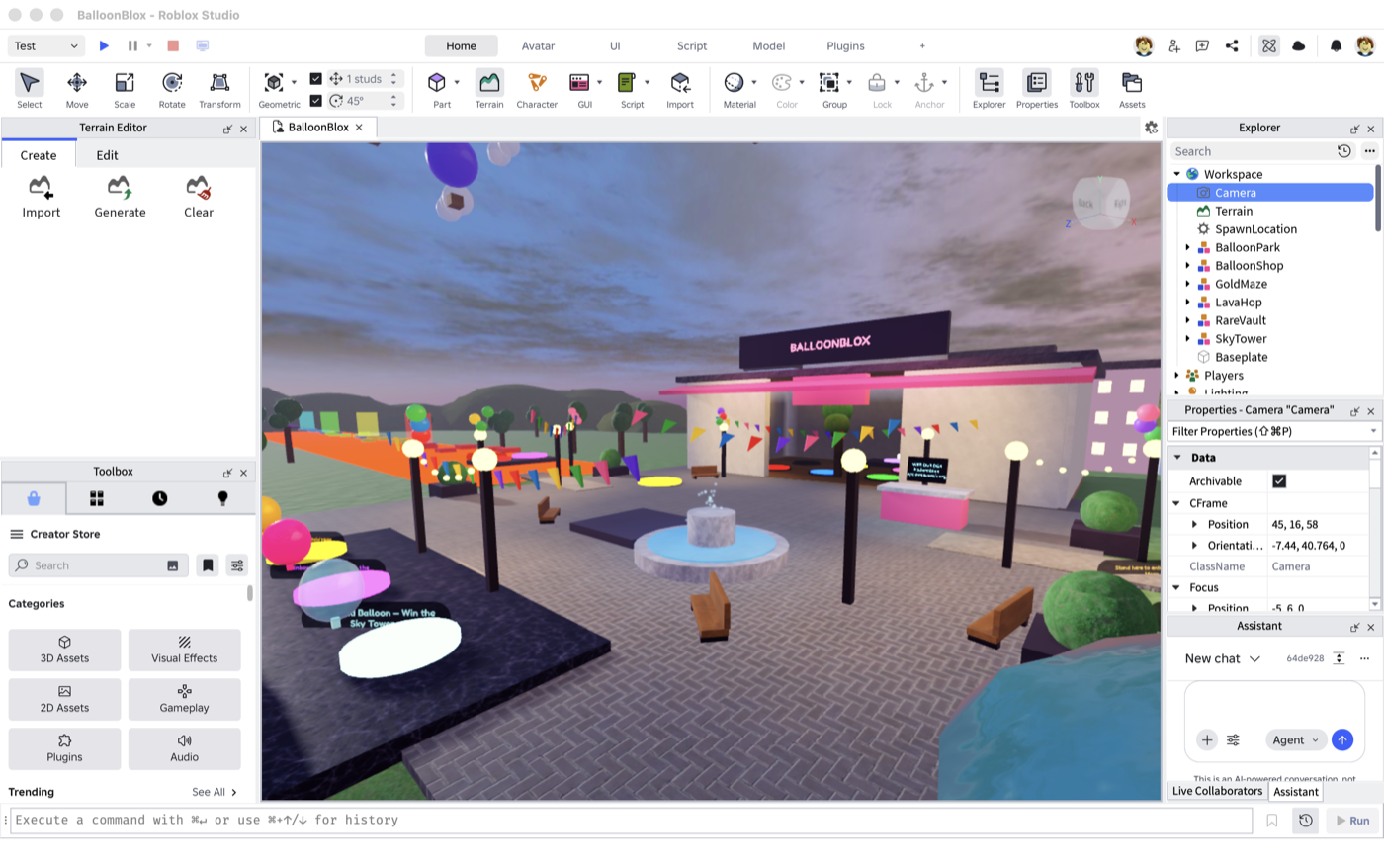Switch to Terrain Editor Edit tab
Viewport: 1384px width, 868px height.
108,155
